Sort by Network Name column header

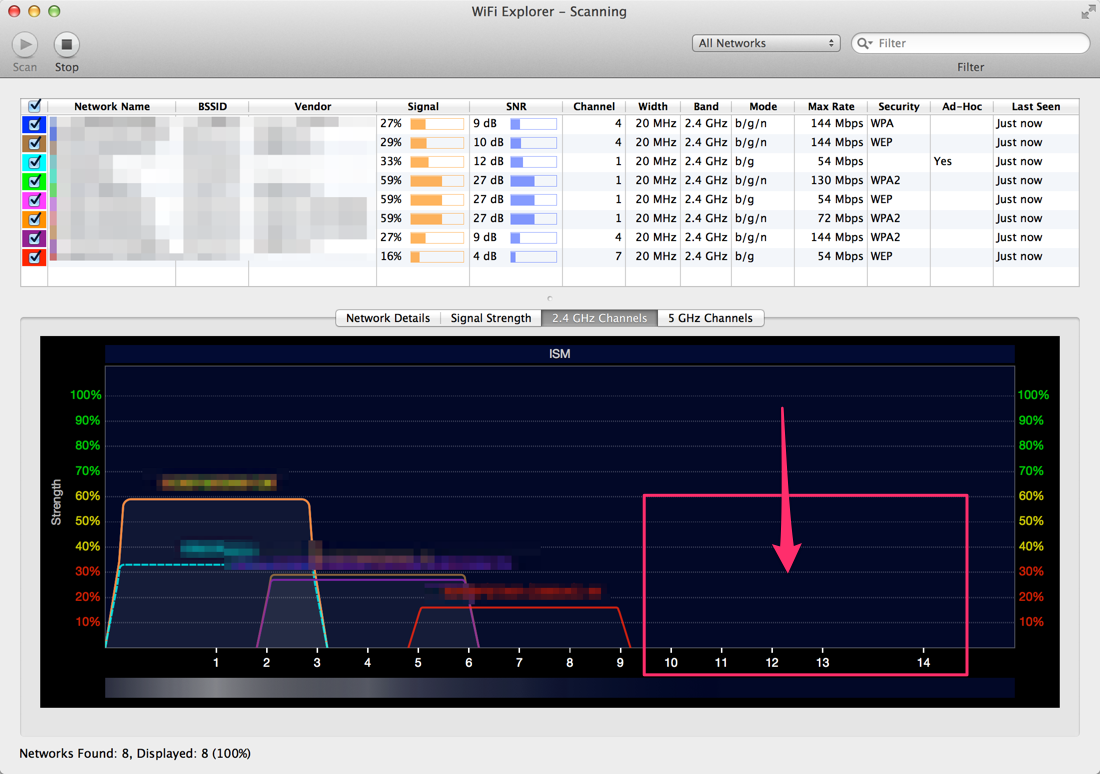pyautogui.click(x=112, y=106)
